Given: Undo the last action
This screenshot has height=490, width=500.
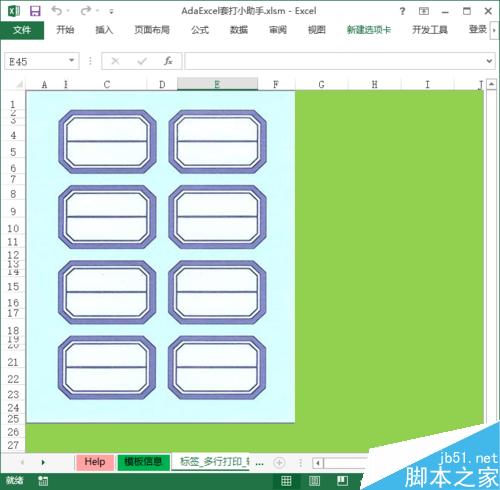Looking at the screenshot, I should click(x=57, y=11).
